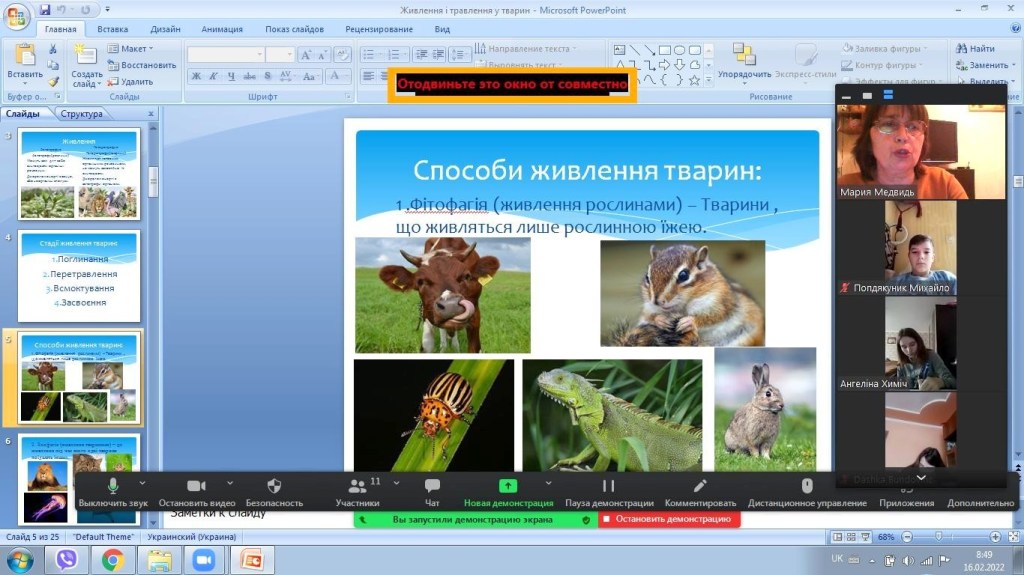Expand audio options arrow beside microphone

(x=142, y=482)
